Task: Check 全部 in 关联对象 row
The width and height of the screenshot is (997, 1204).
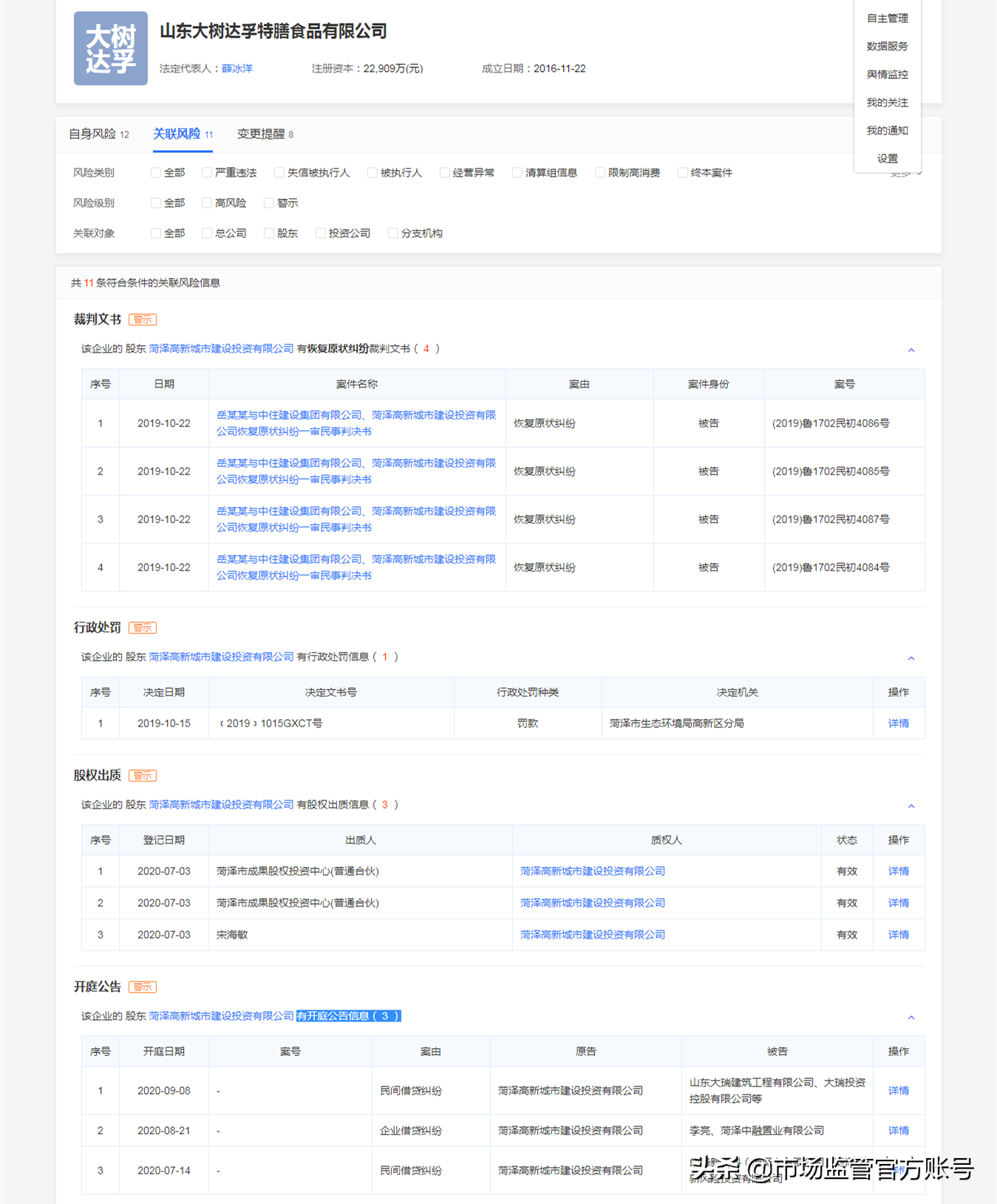Action: (x=155, y=234)
